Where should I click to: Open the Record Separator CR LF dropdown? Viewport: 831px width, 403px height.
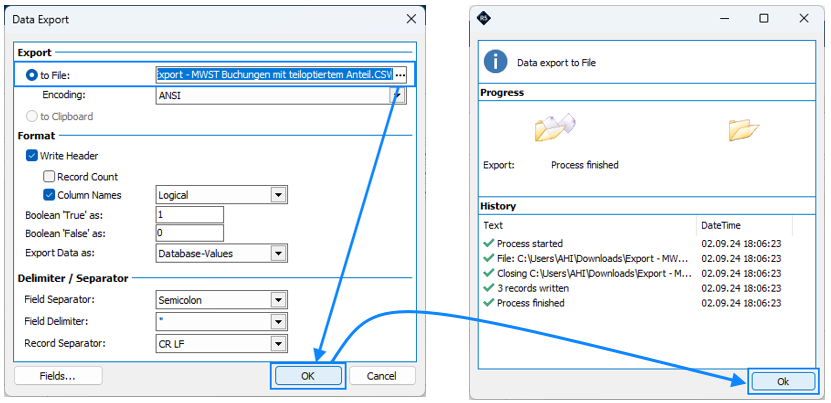pyautogui.click(x=279, y=344)
